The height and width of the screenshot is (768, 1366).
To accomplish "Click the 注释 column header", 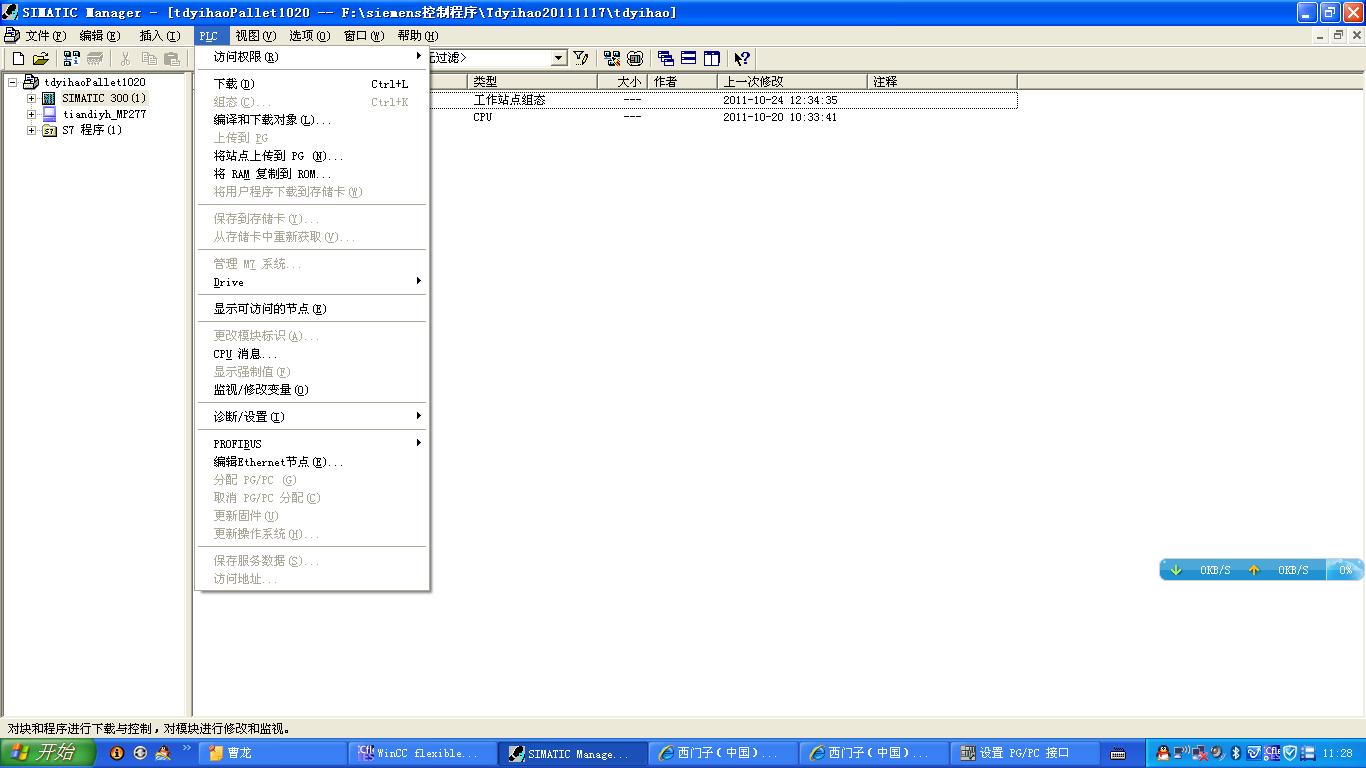I will [x=942, y=82].
